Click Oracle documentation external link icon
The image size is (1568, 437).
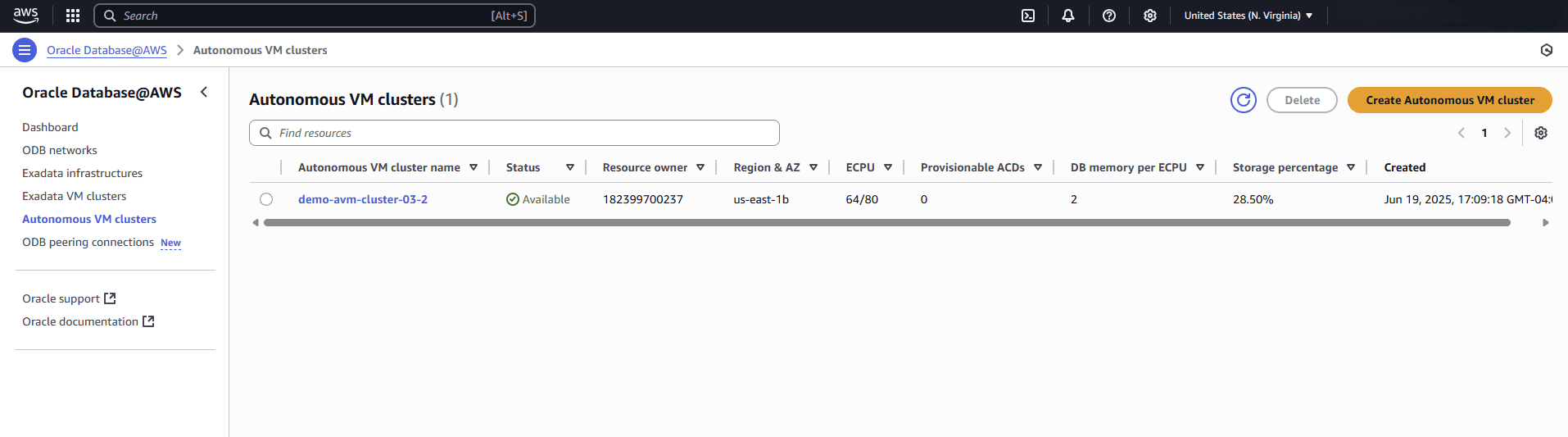coord(149,321)
